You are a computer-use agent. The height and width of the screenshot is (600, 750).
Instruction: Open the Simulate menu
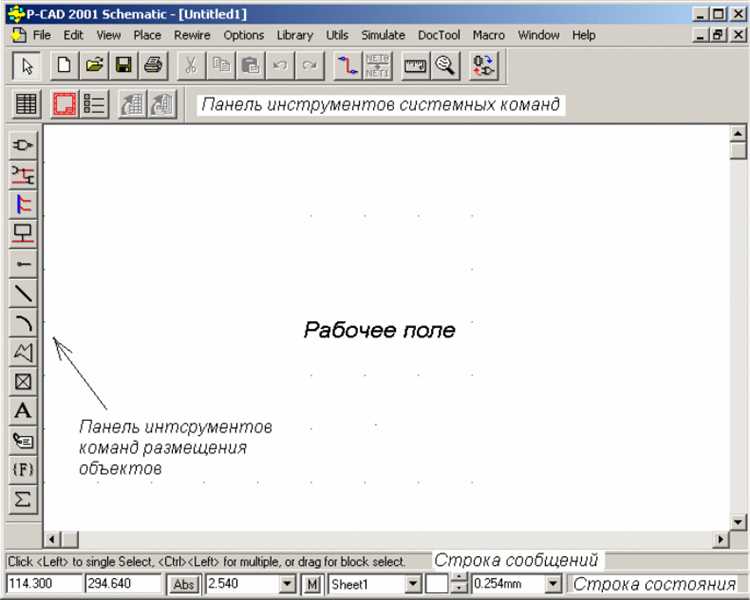pyautogui.click(x=383, y=35)
